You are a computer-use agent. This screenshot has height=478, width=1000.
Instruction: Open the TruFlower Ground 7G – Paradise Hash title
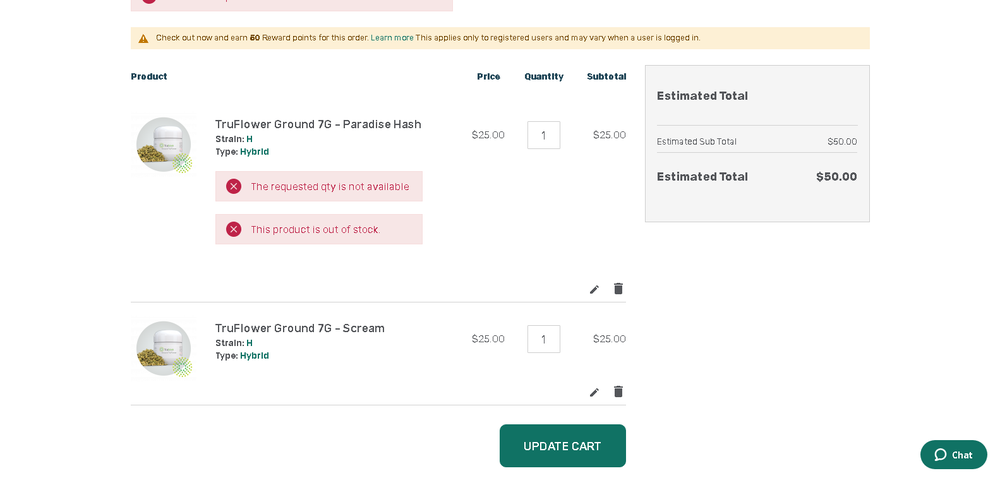[x=318, y=125]
